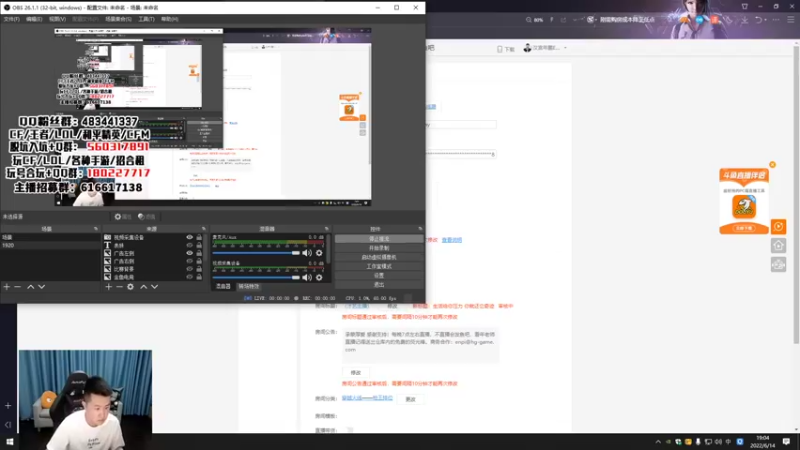Viewport: 800px width, 450px height.
Task: Toggle visibility of the 视频采集设备 source
Action: coord(189,237)
